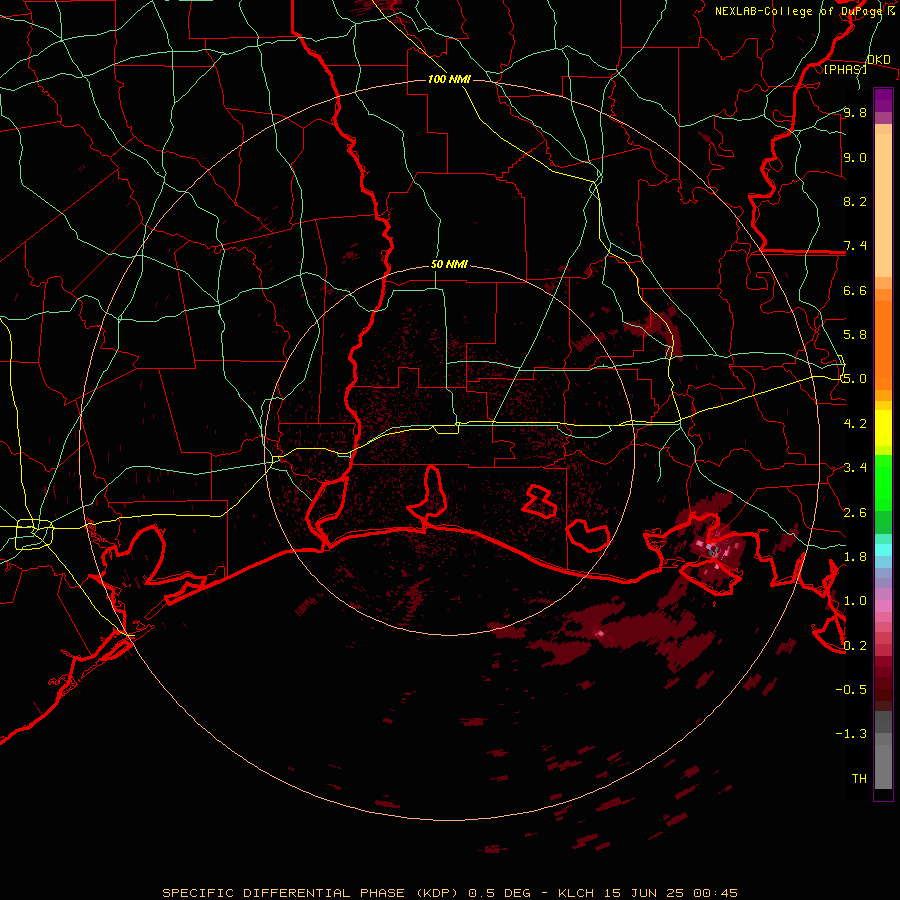Pick the bright green segment of the color bar
The image size is (900, 900).
[883, 482]
